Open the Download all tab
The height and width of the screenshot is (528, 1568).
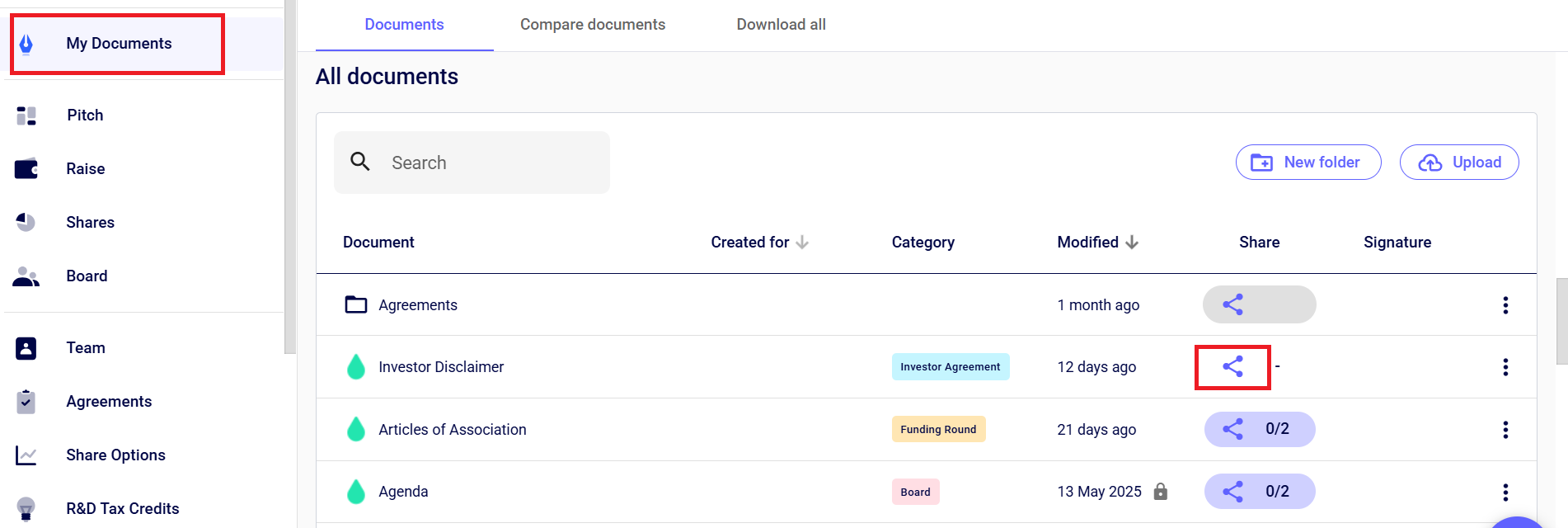click(x=781, y=25)
